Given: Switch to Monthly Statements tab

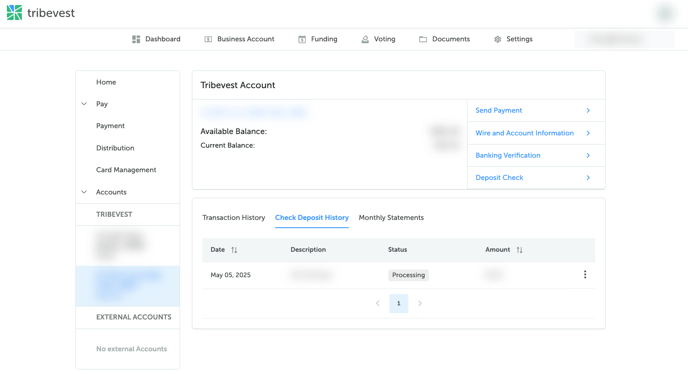Looking at the screenshot, I should pyautogui.click(x=391, y=218).
